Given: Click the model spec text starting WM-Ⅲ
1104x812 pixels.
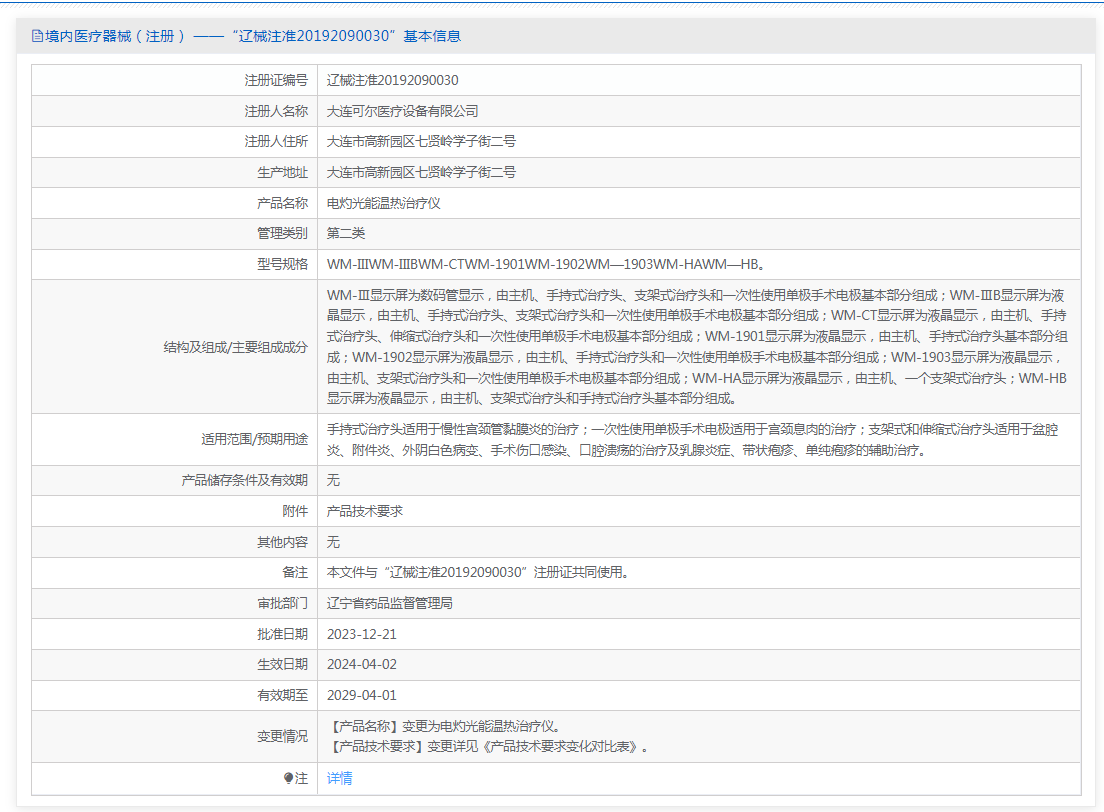Looking at the screenshot, I should click(547, 265).
